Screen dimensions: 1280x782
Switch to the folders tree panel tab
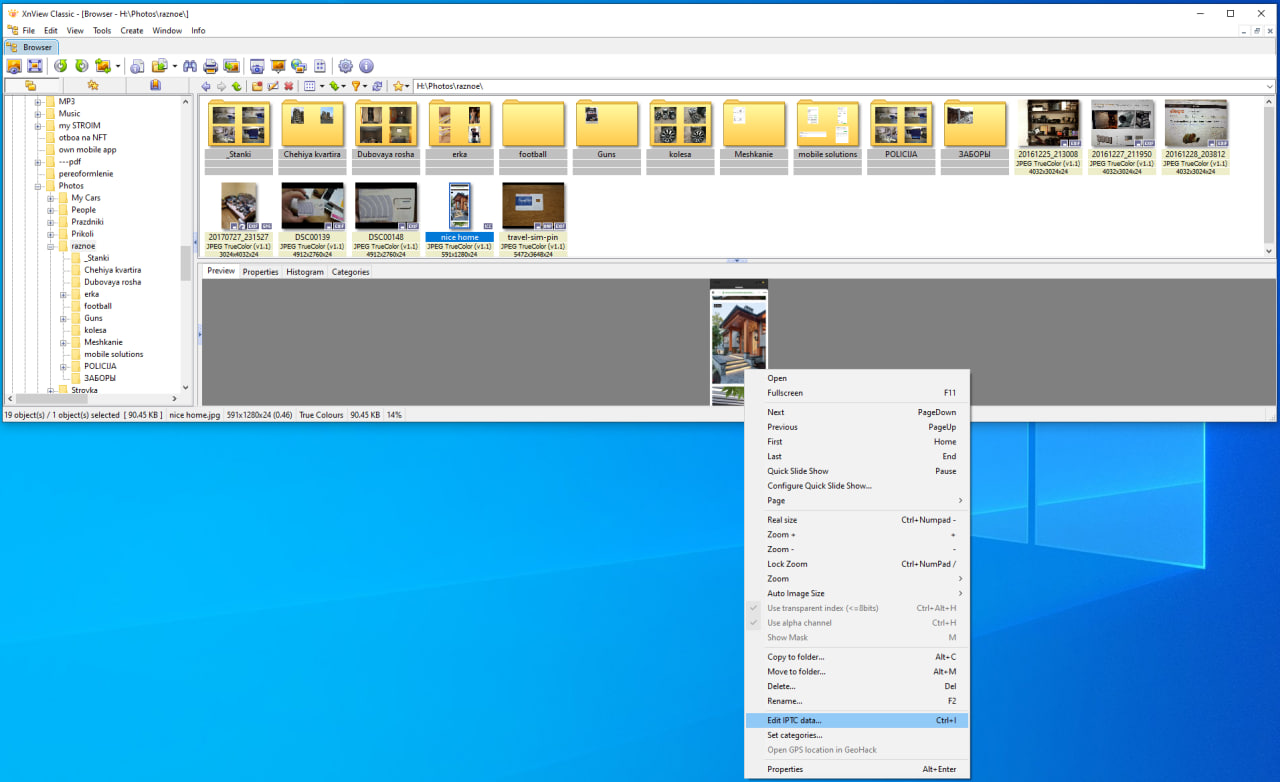tap(31, 86)
